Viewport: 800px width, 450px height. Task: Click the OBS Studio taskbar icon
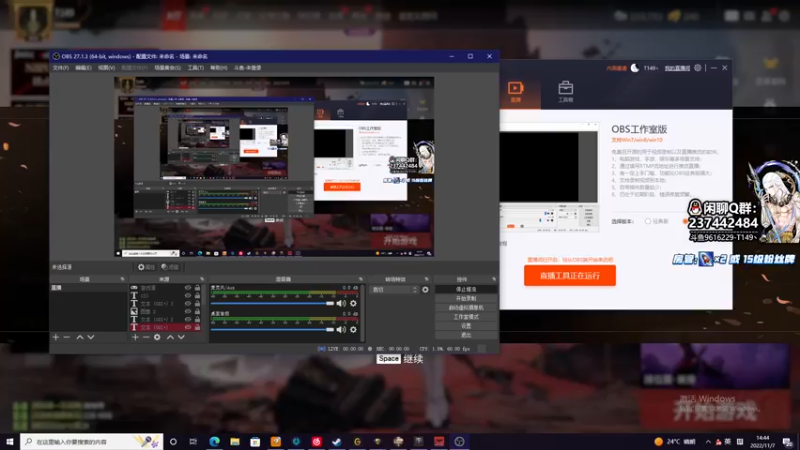tap(459, 441)
